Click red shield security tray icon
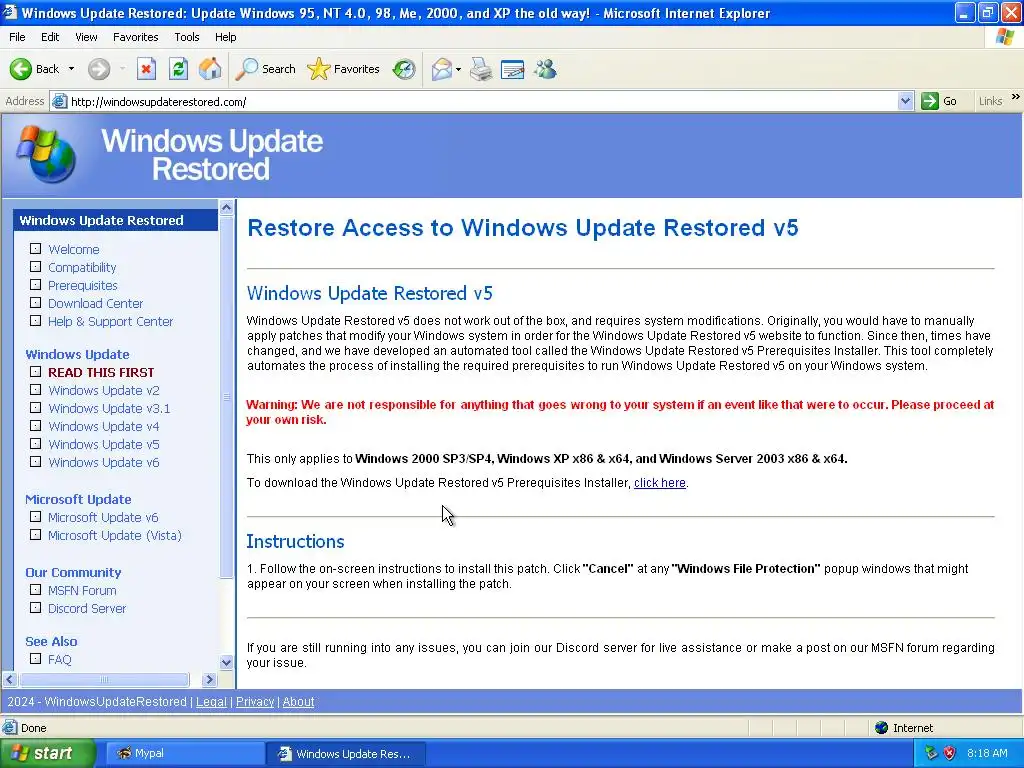This screenshot has height=768, width=1024. pyautogui.click(x=950, y=753)
